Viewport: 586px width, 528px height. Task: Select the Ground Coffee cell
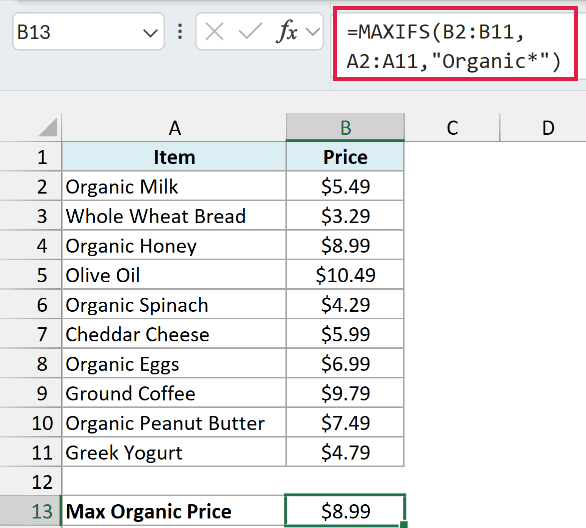pos(174,393)
